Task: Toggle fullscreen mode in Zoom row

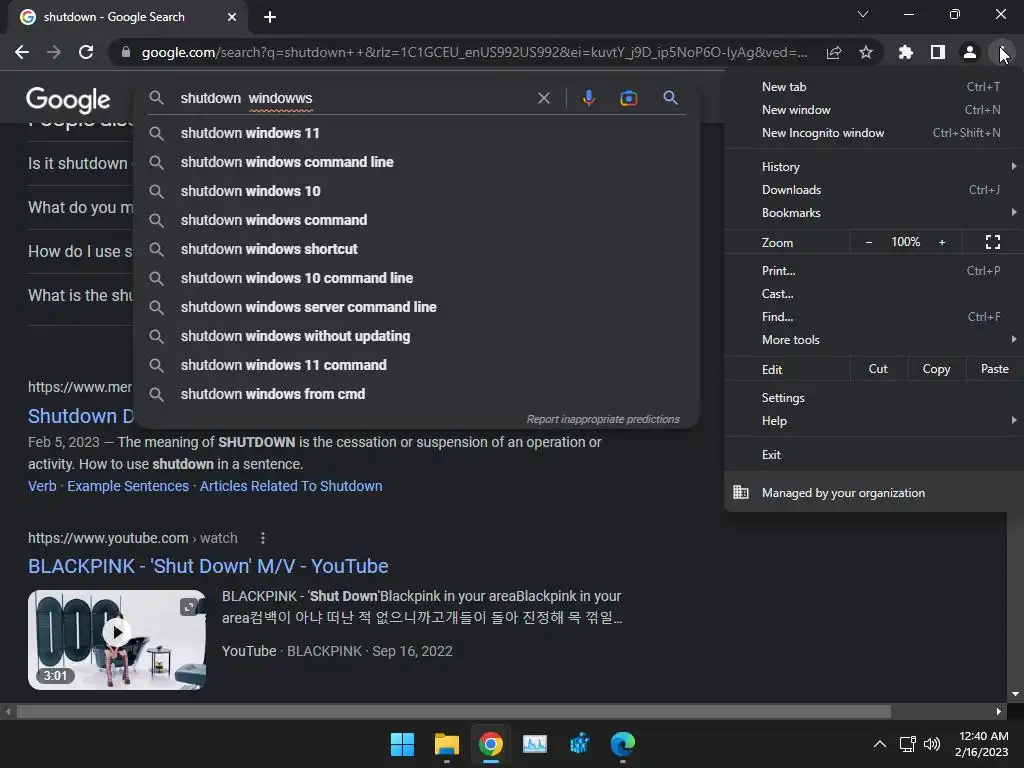Action: coord(993,242)
